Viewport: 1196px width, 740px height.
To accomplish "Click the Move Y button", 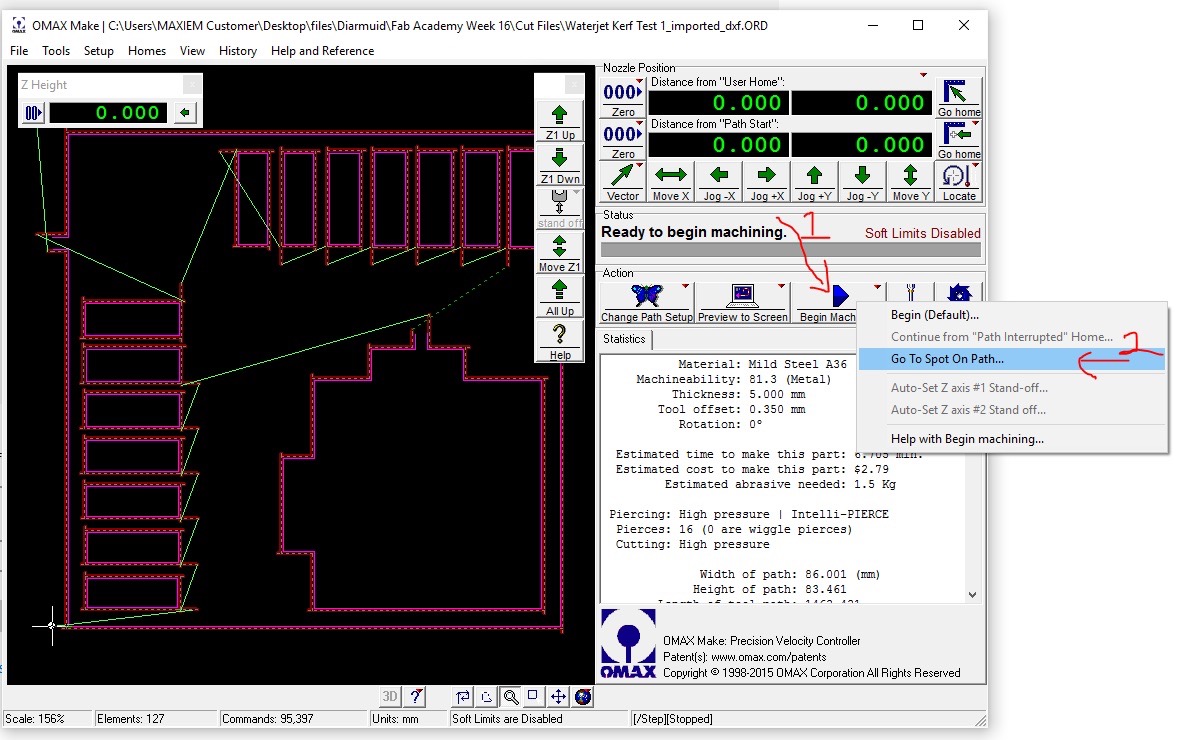I will [911, 182].
